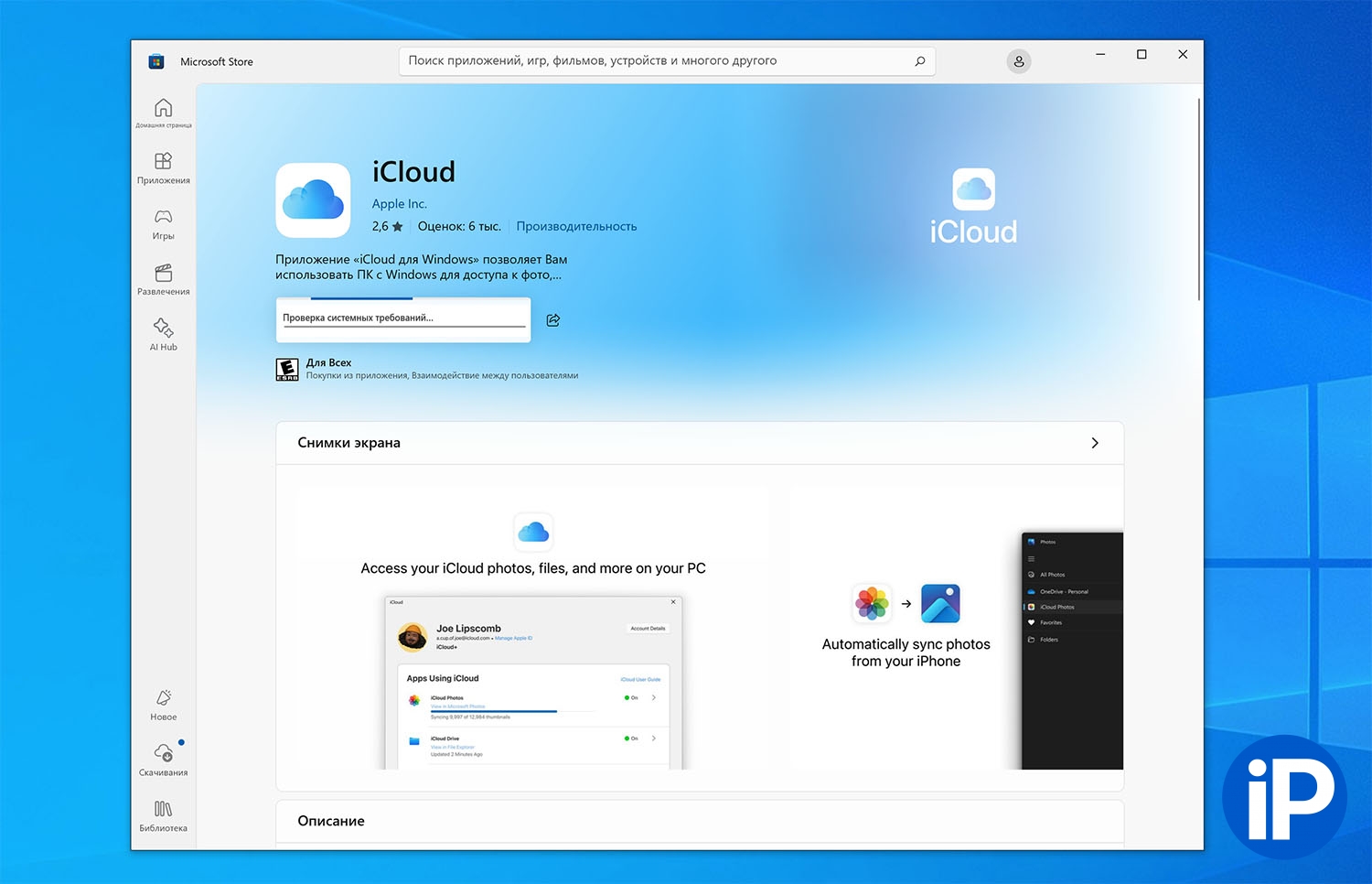
Task: Click the 2.6 star rating
Action: coord(387,226)
